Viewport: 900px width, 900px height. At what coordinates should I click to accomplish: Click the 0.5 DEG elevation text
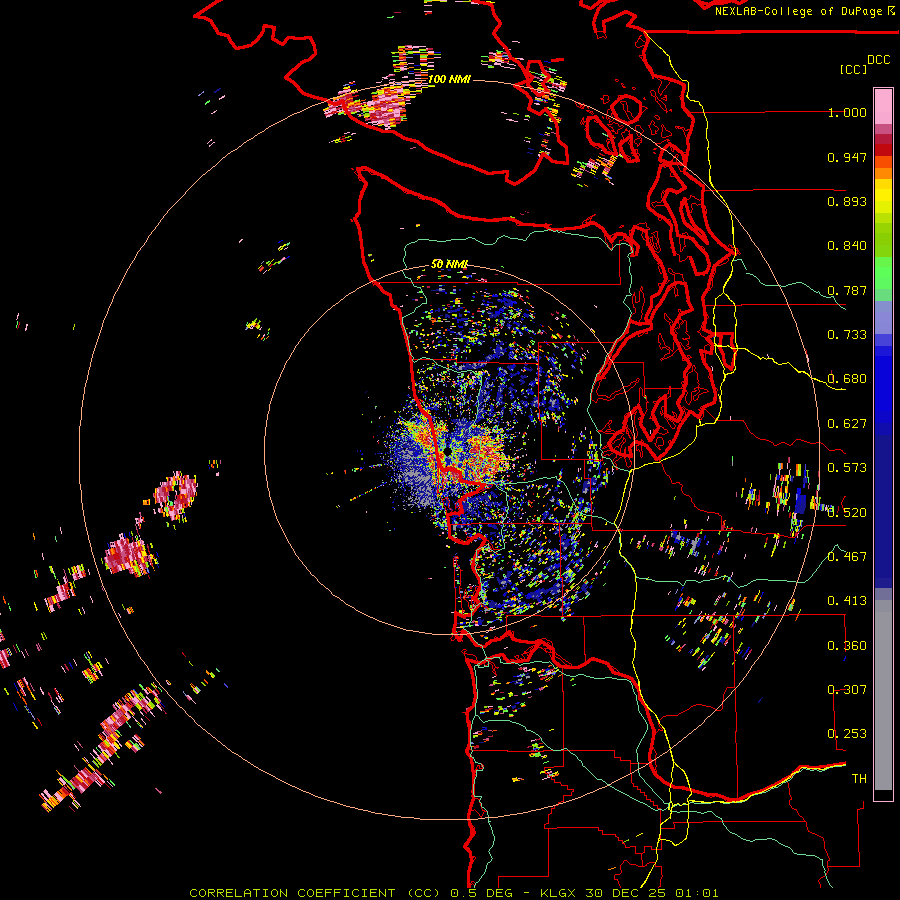pyautogui.click(x=482, y=893)
